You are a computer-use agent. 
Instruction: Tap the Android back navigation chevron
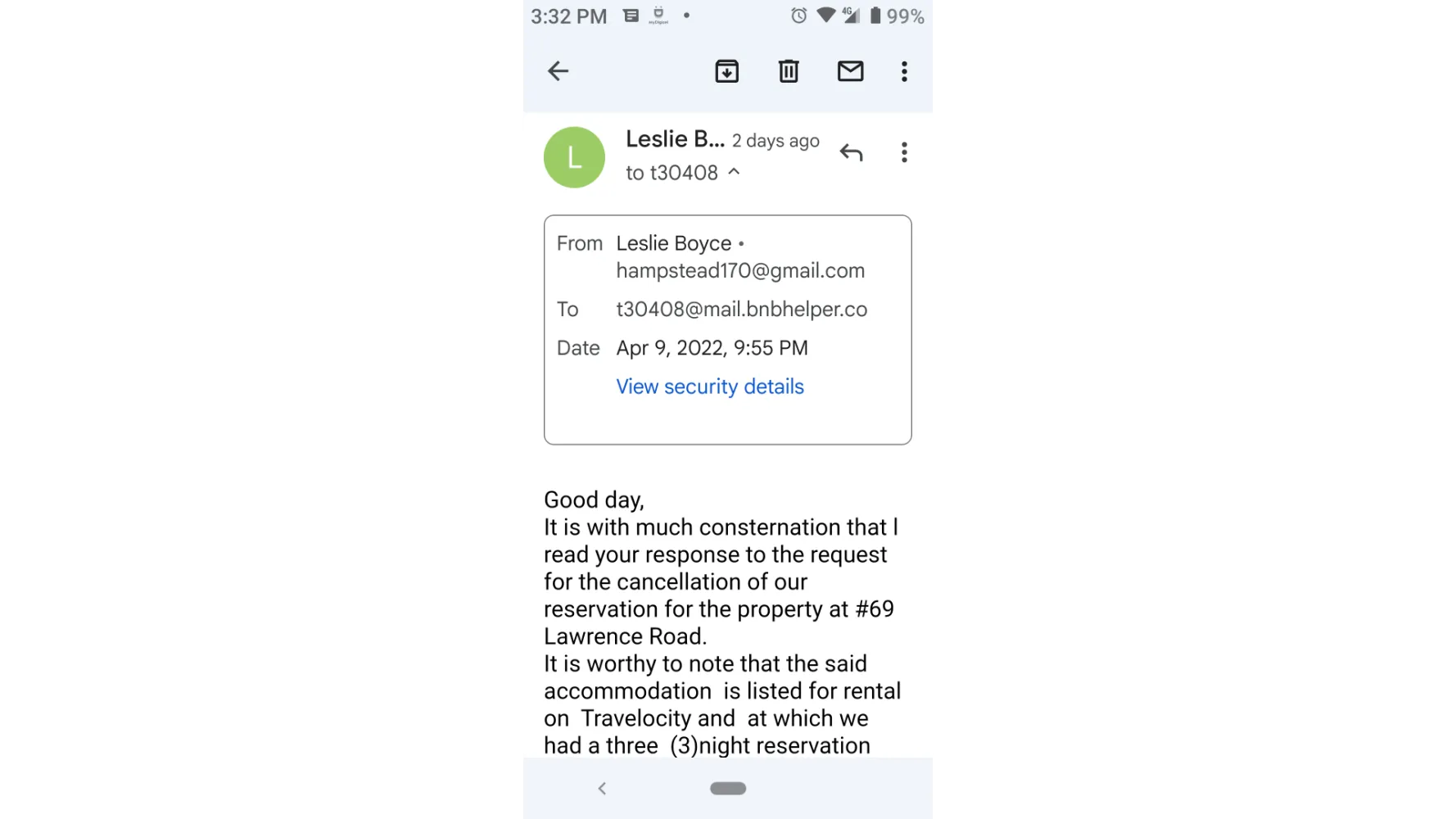(602, 789)
